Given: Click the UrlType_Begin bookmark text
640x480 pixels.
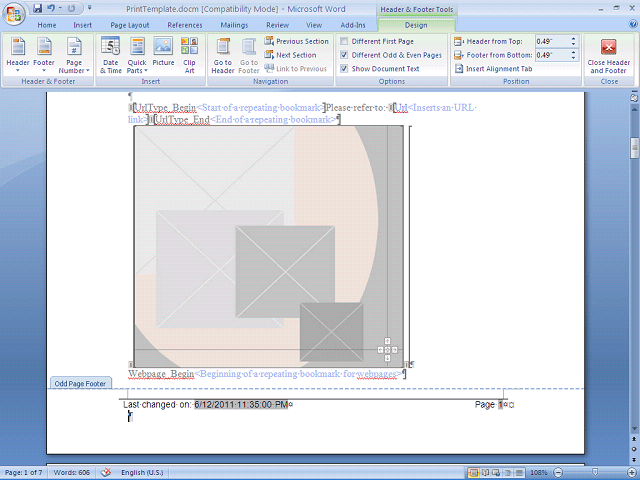Looking at the screenshot, I should coord(165,108).
